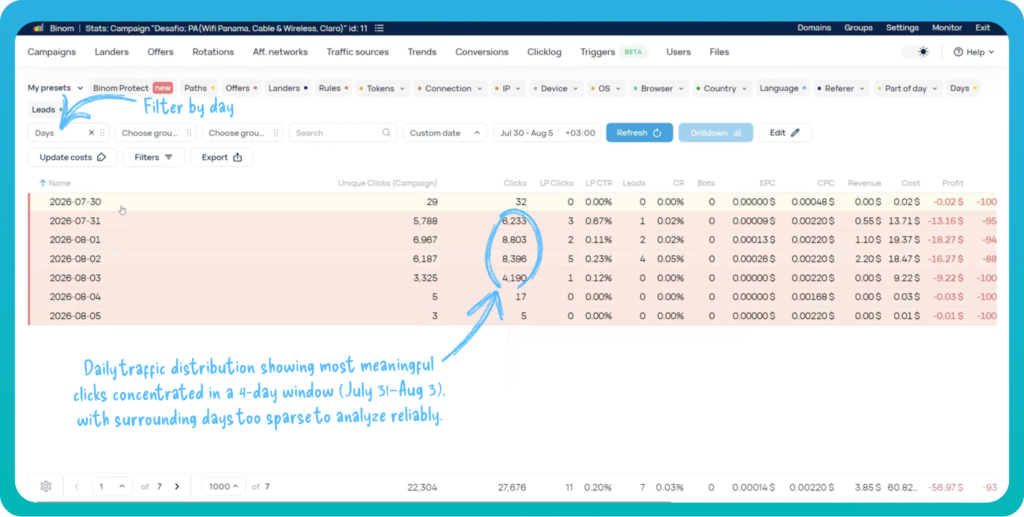Expand the Tokens preset dropdown

click(x=383, y=88)
